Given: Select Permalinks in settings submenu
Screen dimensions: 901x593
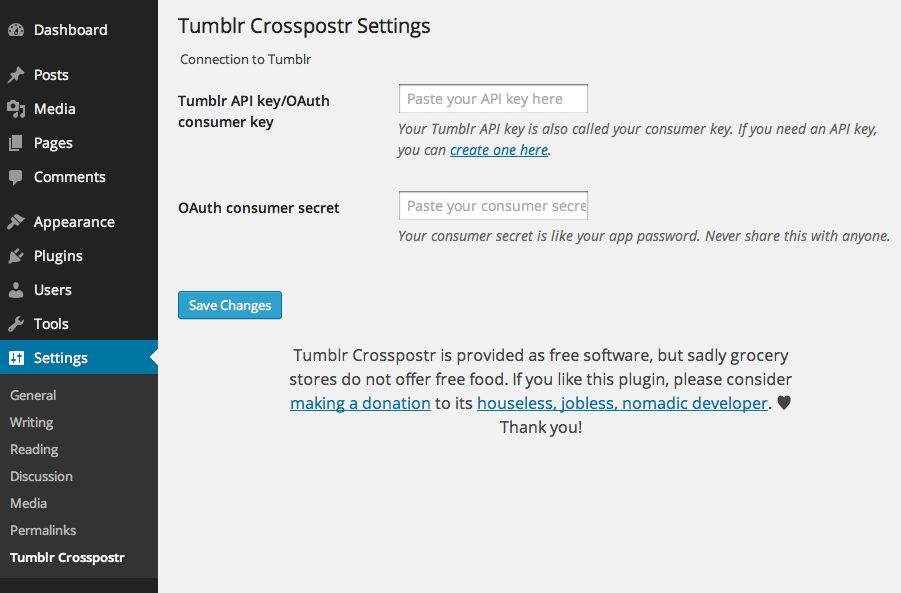Looking at the screenshot, I should pos(43,530).
